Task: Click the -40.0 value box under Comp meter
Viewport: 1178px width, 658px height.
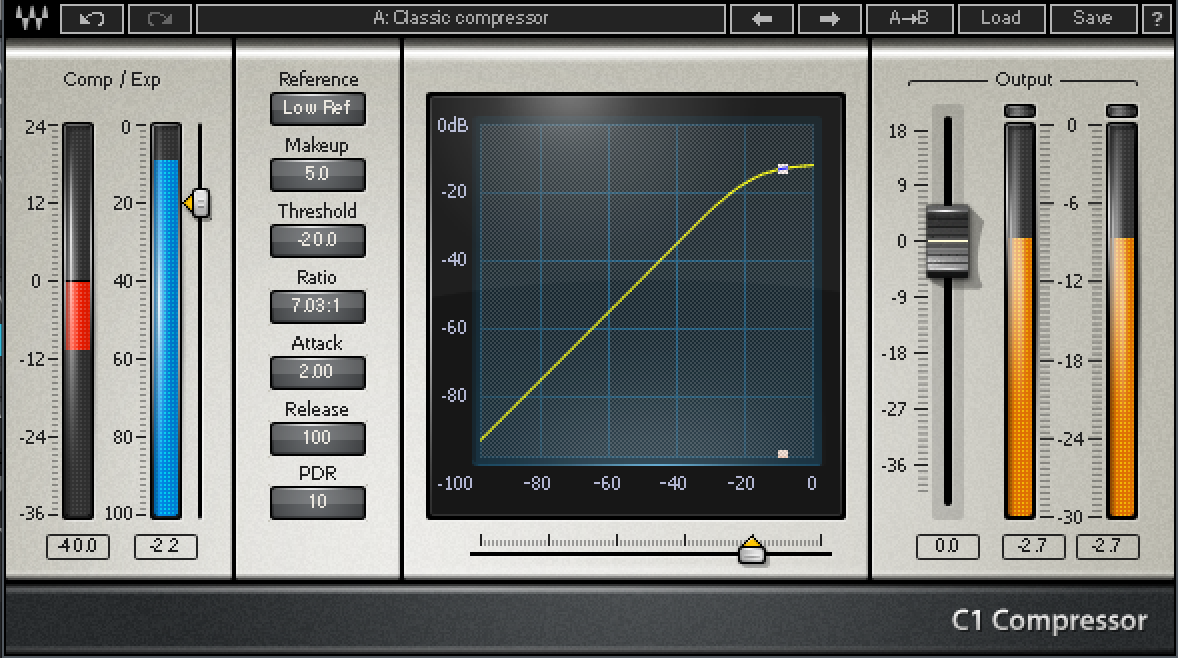Action: (78, 546)
